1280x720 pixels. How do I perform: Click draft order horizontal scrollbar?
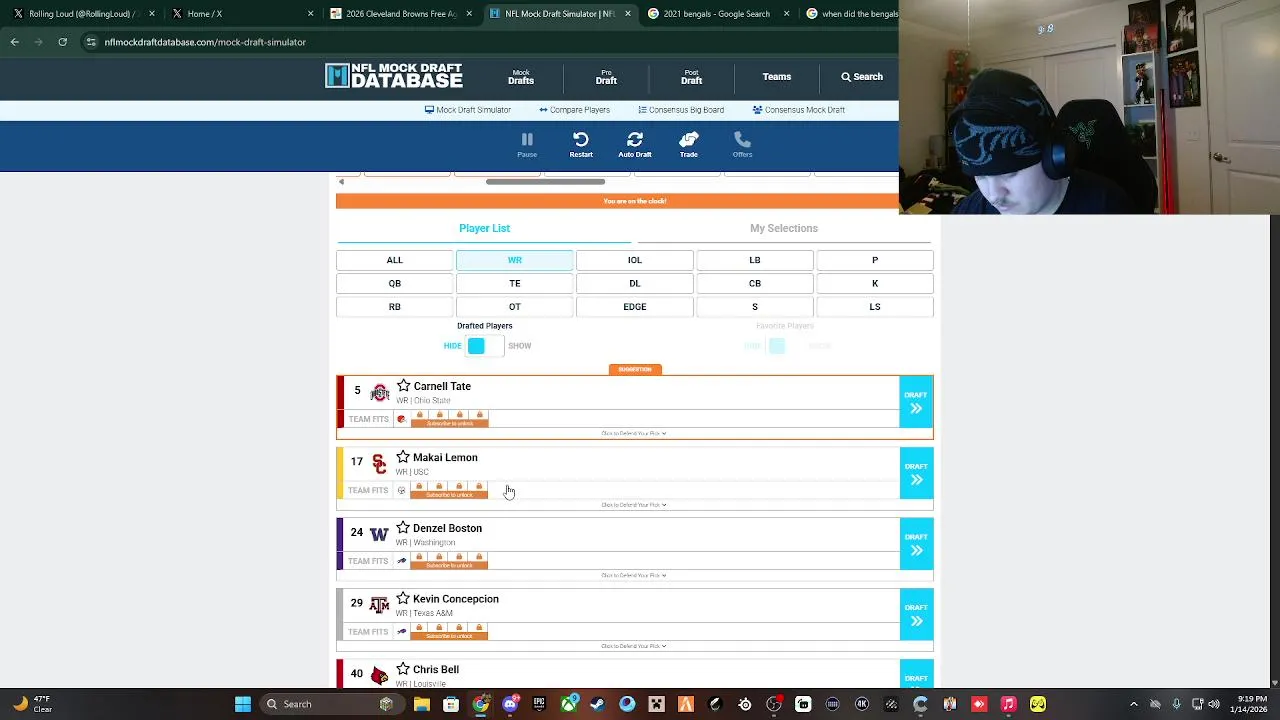545,182
